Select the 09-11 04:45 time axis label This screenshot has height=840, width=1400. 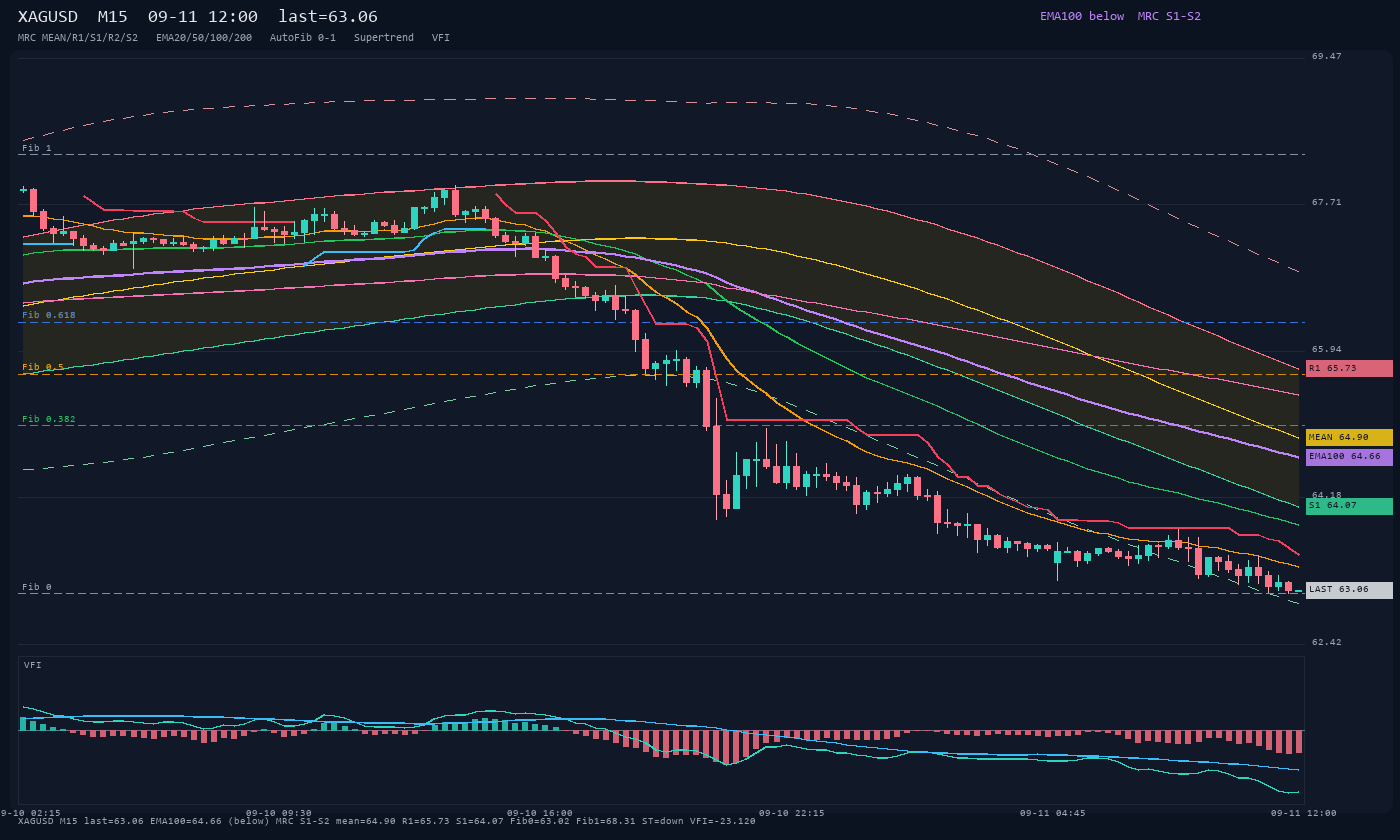[x=1053, y=813]
